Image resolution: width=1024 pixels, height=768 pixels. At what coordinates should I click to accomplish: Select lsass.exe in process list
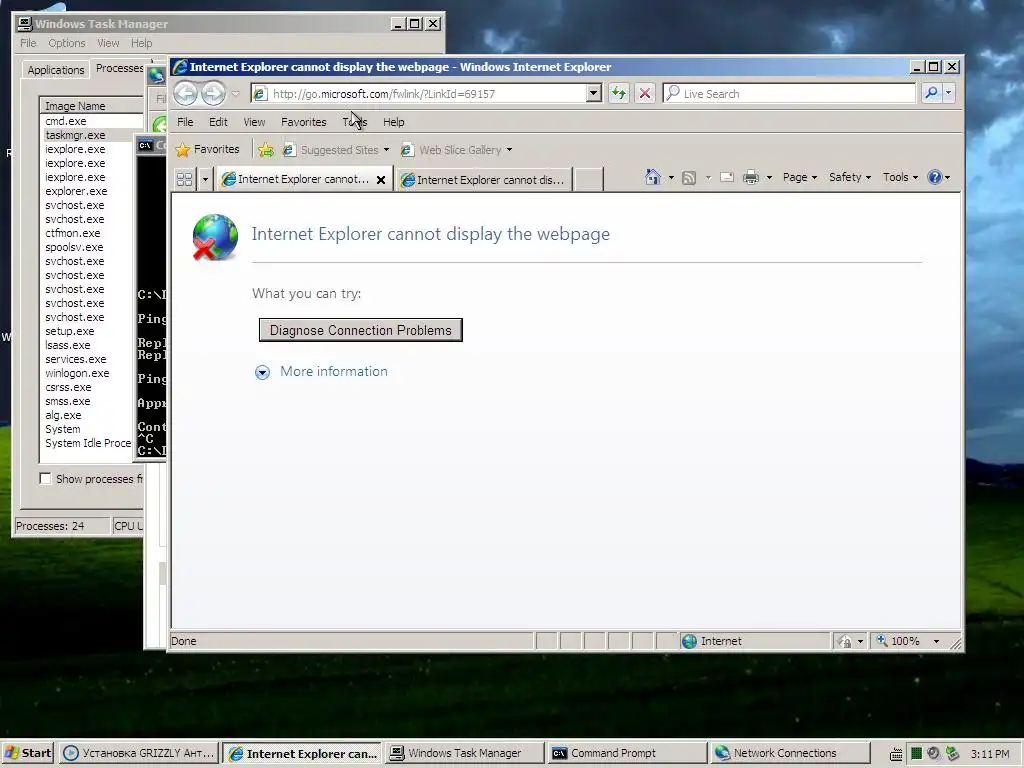67,345
